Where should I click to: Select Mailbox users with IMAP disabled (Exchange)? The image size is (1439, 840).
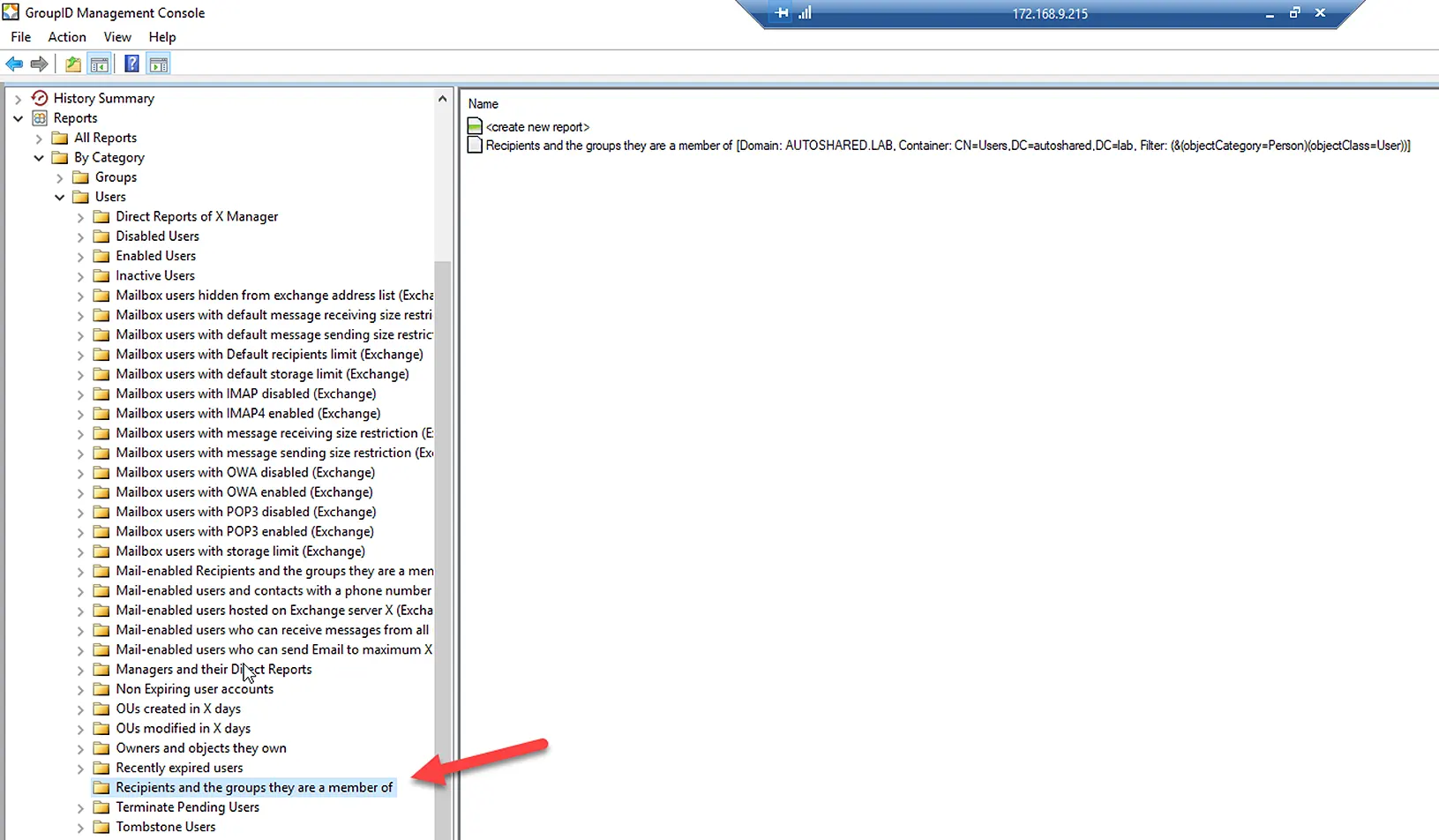coord(246,394)
